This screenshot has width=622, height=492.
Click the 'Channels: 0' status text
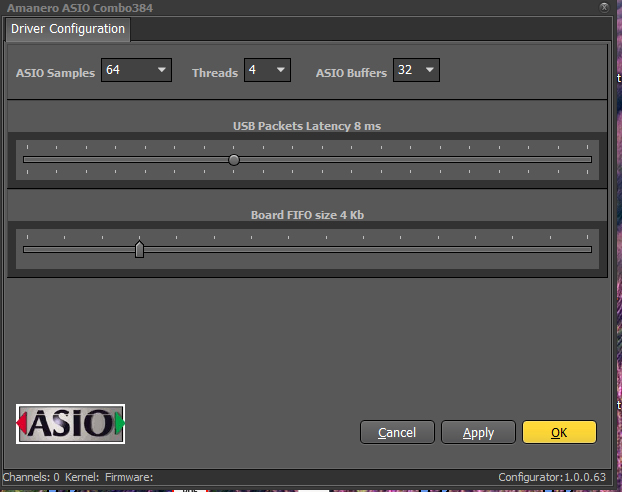(x=31, y=477)
